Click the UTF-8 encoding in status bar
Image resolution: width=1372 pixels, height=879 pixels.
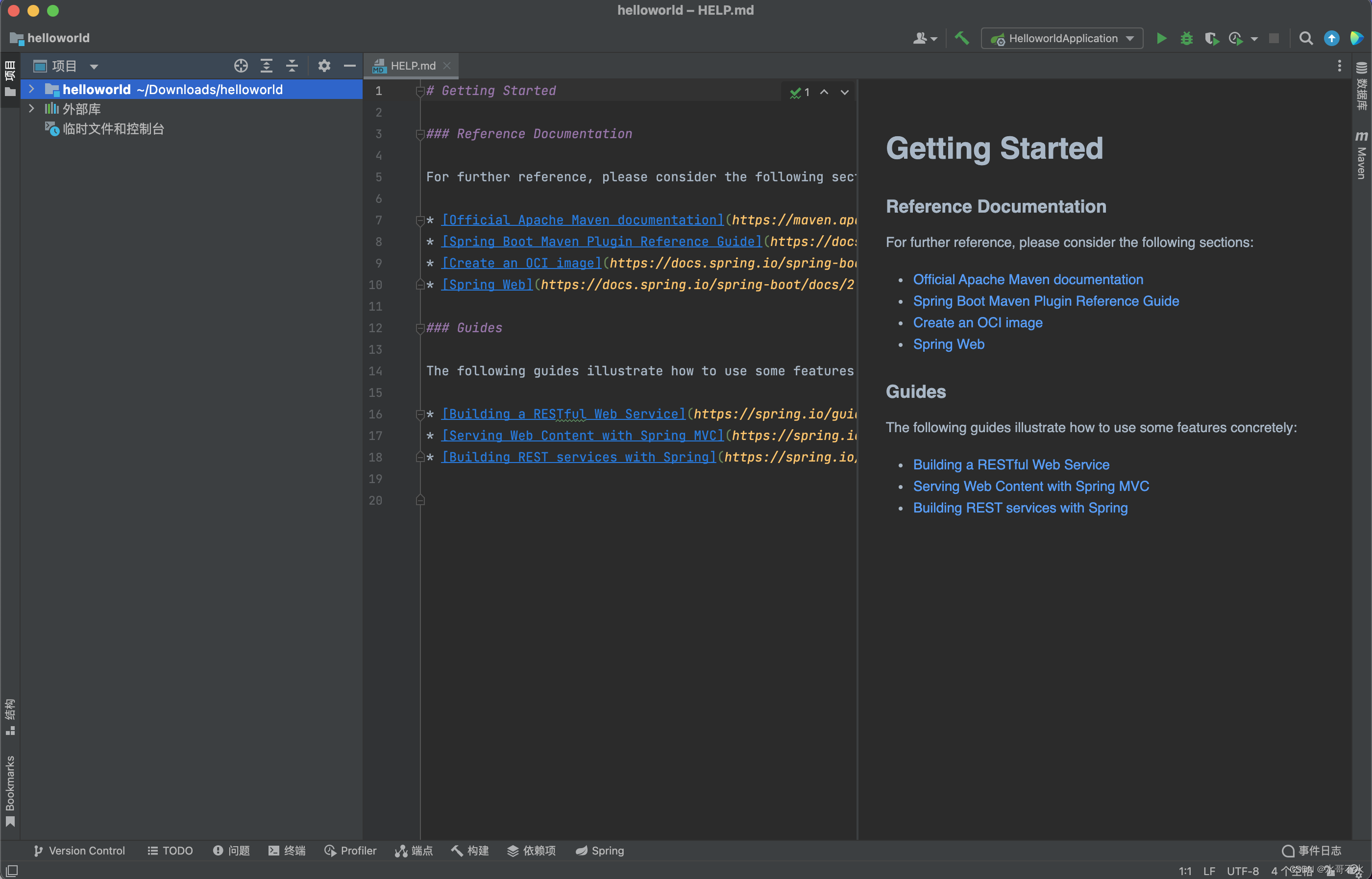click(x=1243, y=871)
